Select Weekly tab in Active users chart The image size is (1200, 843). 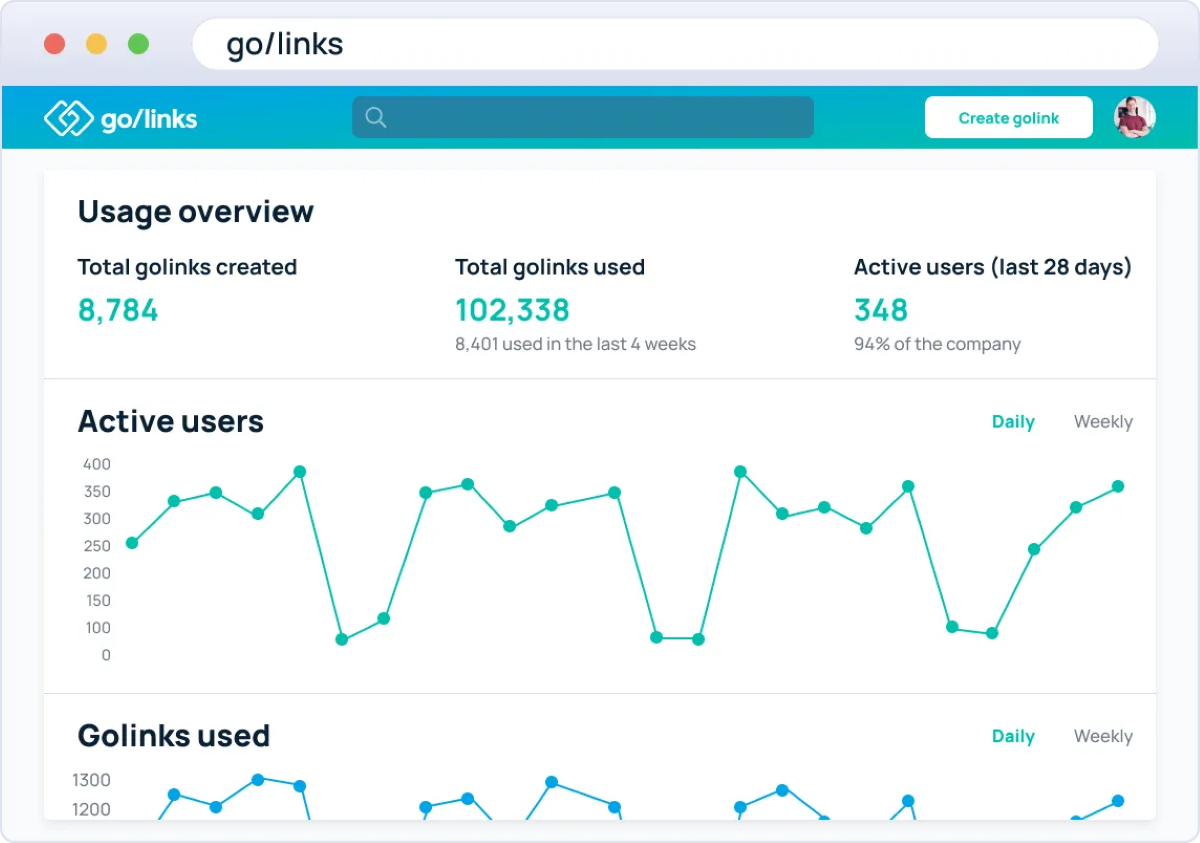click(x=1103, y=422)
